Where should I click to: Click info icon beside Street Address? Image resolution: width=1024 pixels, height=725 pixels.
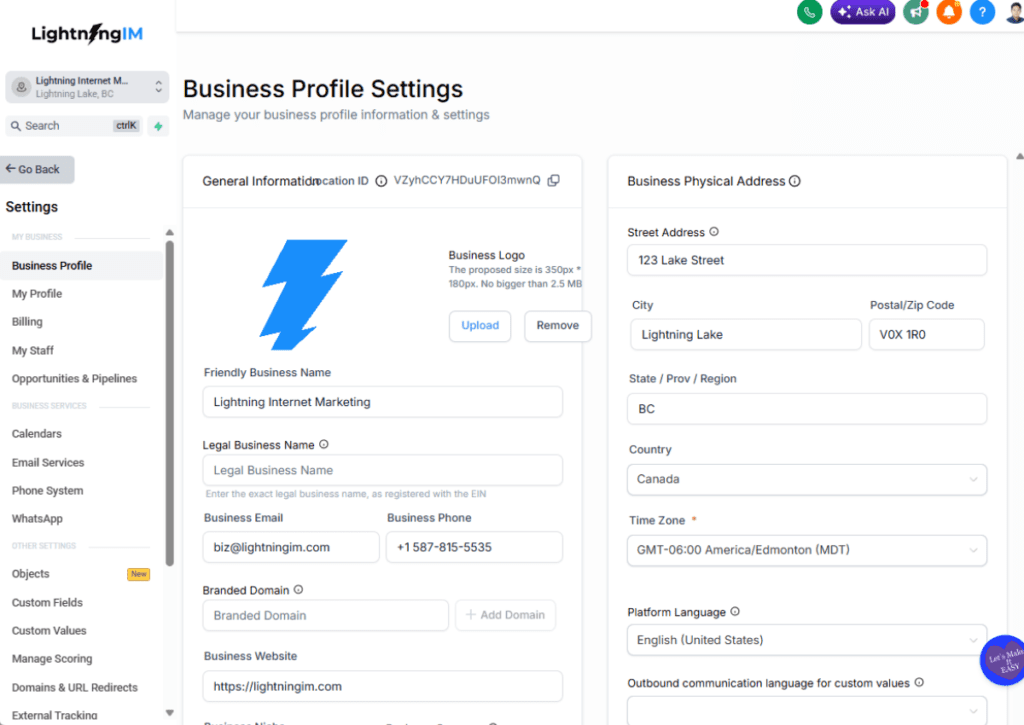pyautogui.click(x=714, y=232)
